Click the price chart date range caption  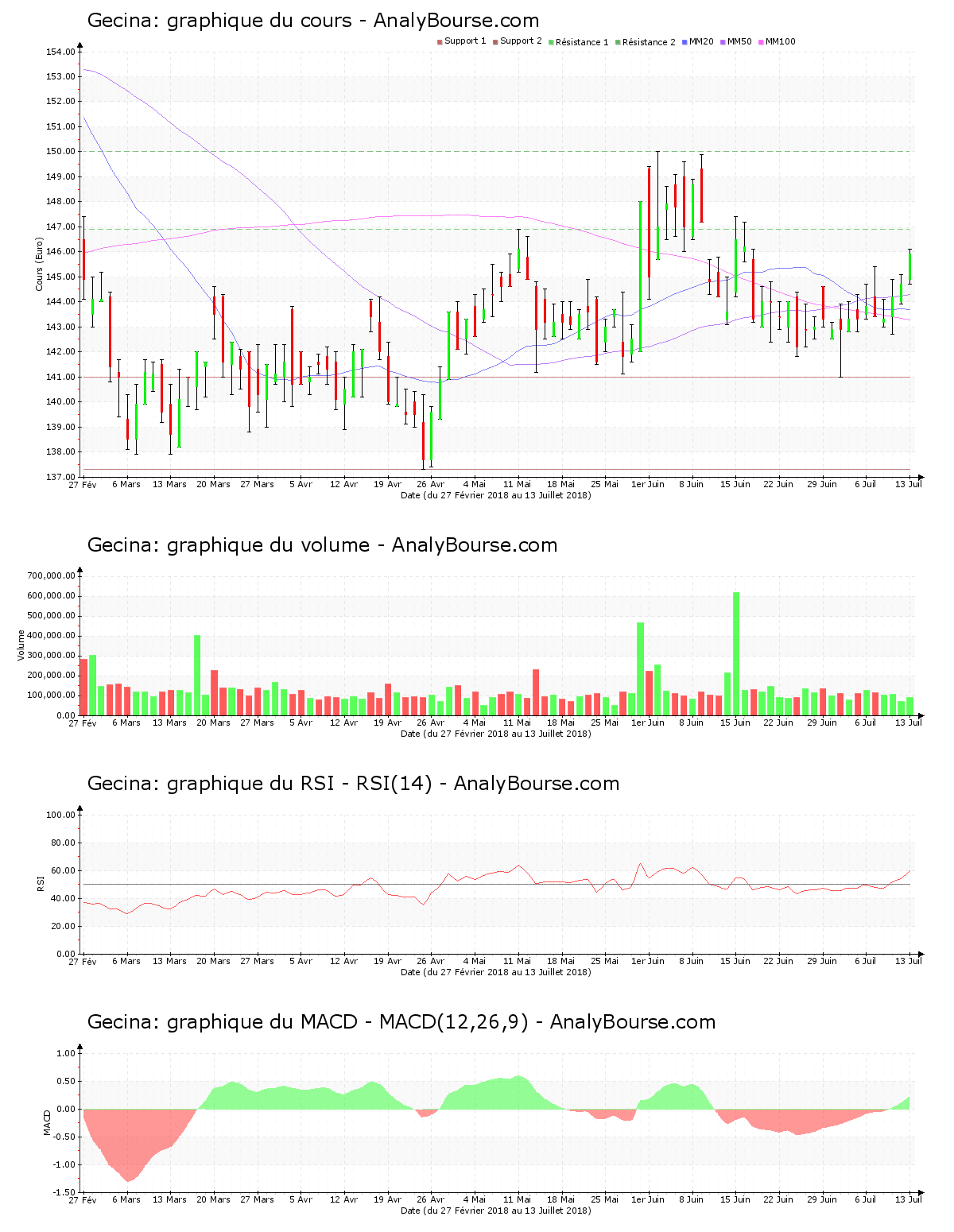tap(496, 495)
